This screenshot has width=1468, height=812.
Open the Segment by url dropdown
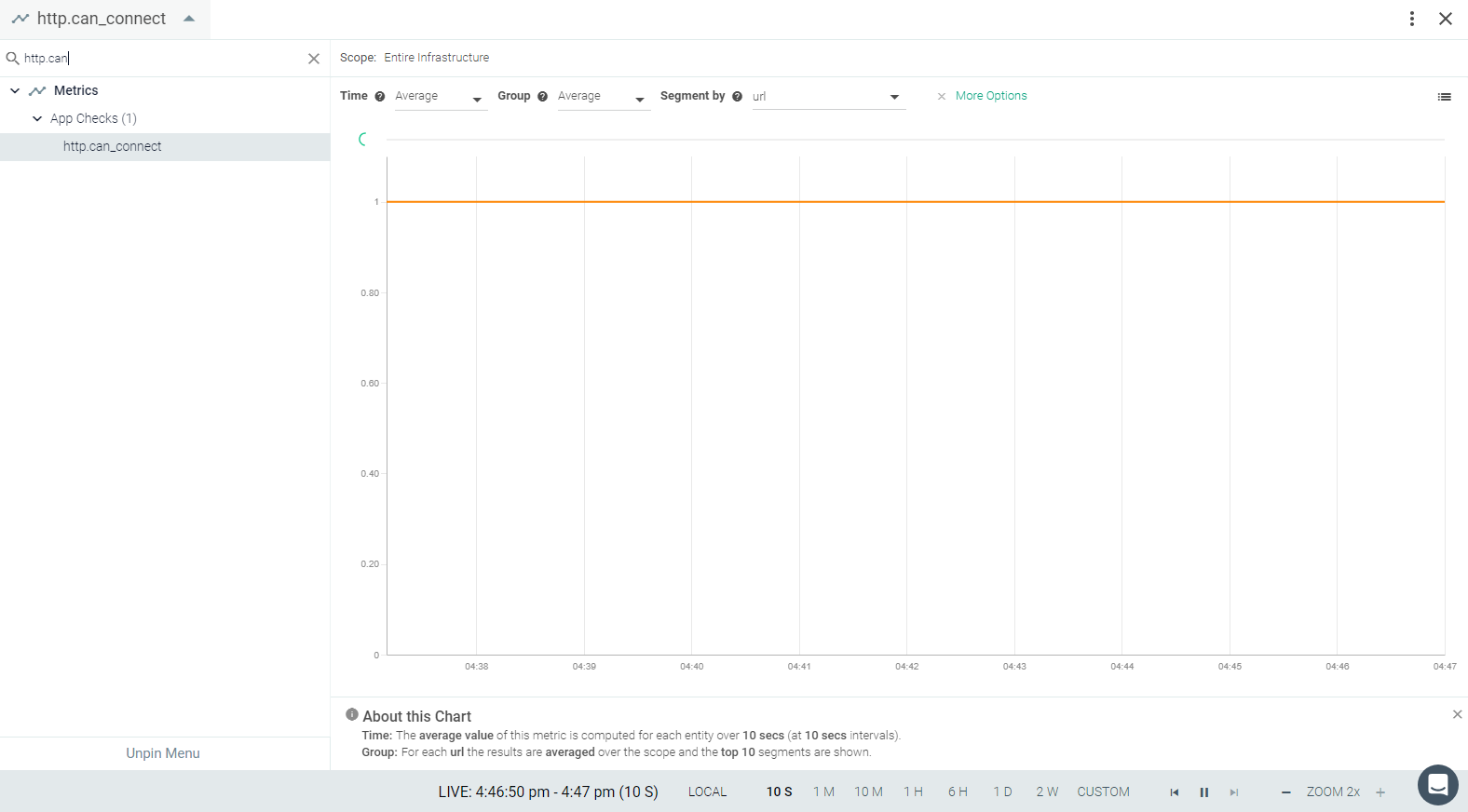coord(828,97)
